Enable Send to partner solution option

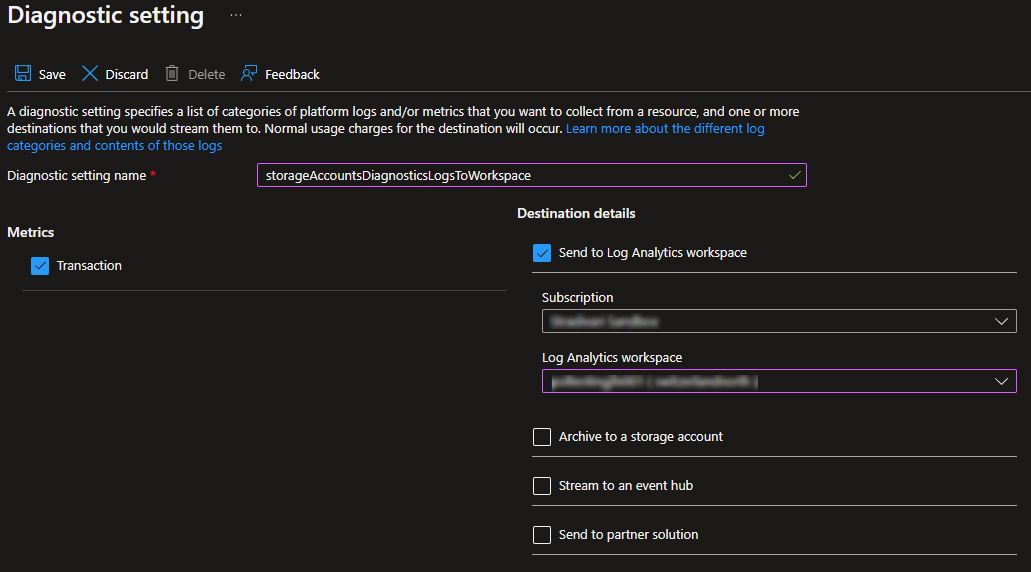click(x=542, y=535)
